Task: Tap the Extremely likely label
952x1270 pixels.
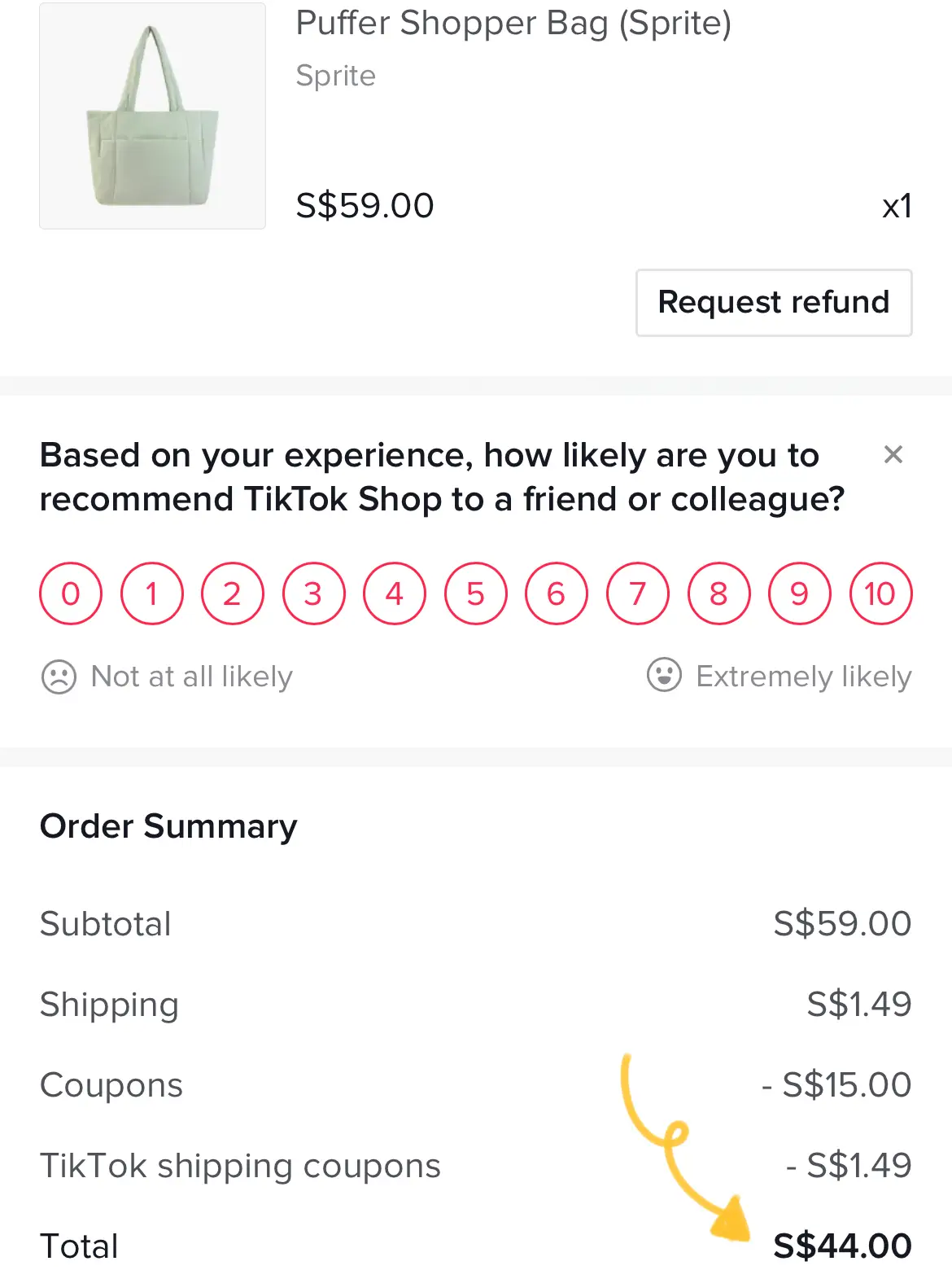Action: [804, 677]
